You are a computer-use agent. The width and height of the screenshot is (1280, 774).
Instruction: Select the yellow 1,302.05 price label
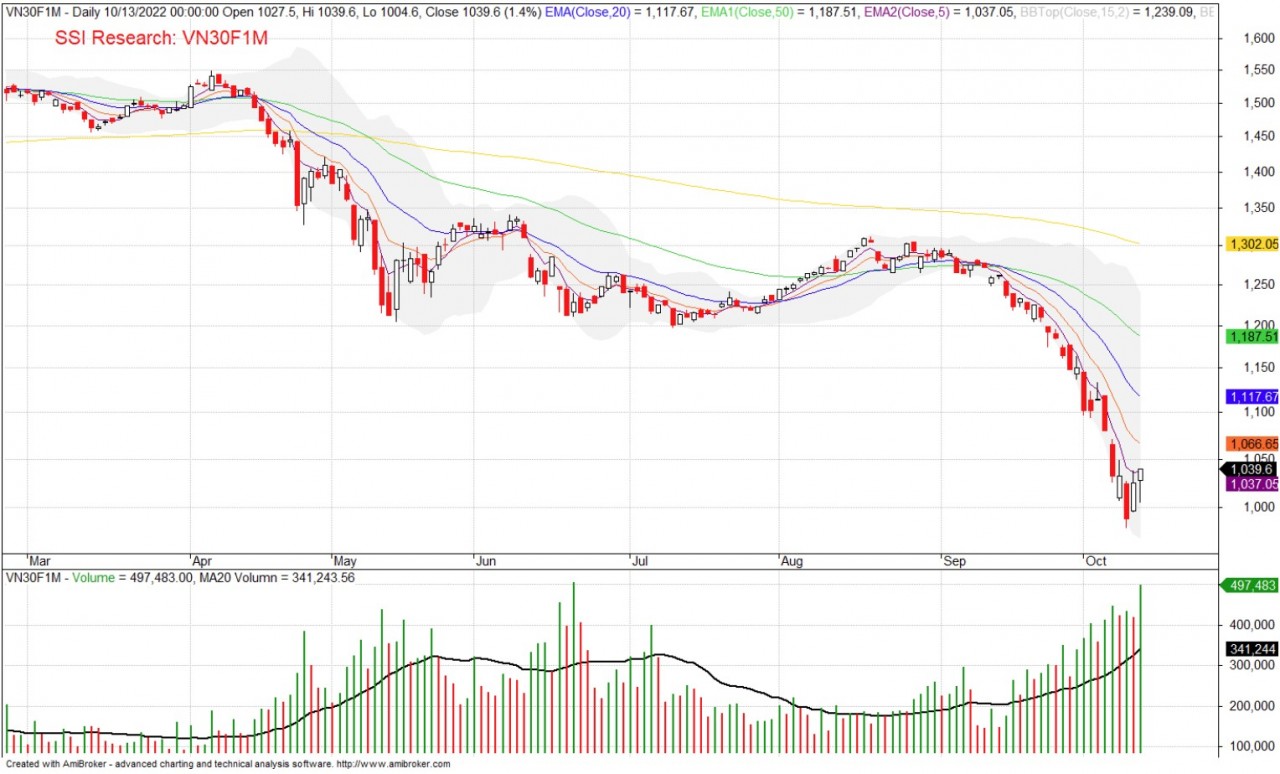1253,244
